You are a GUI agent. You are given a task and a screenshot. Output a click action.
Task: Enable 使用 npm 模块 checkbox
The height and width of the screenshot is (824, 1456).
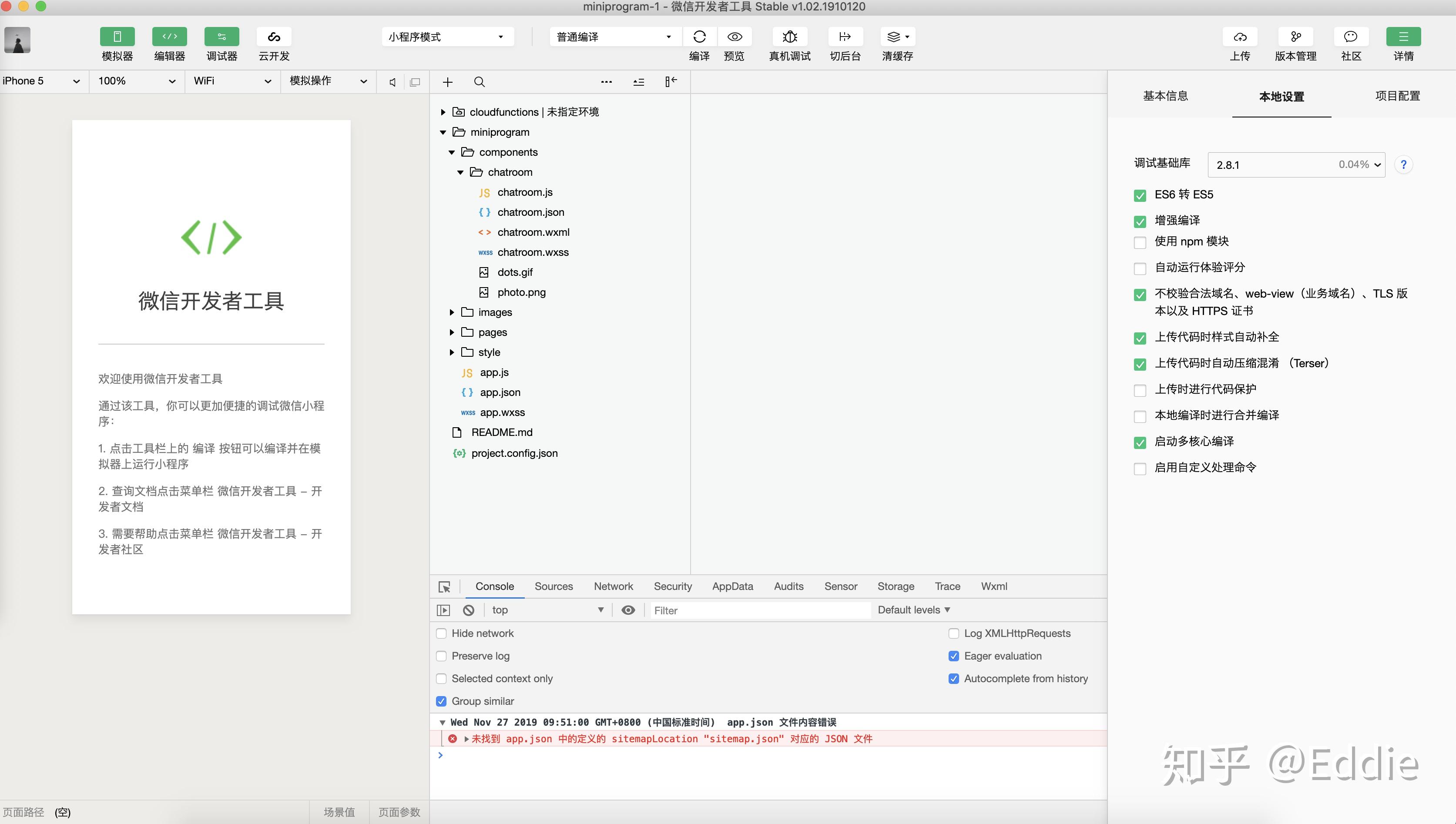pos(1140,243)
